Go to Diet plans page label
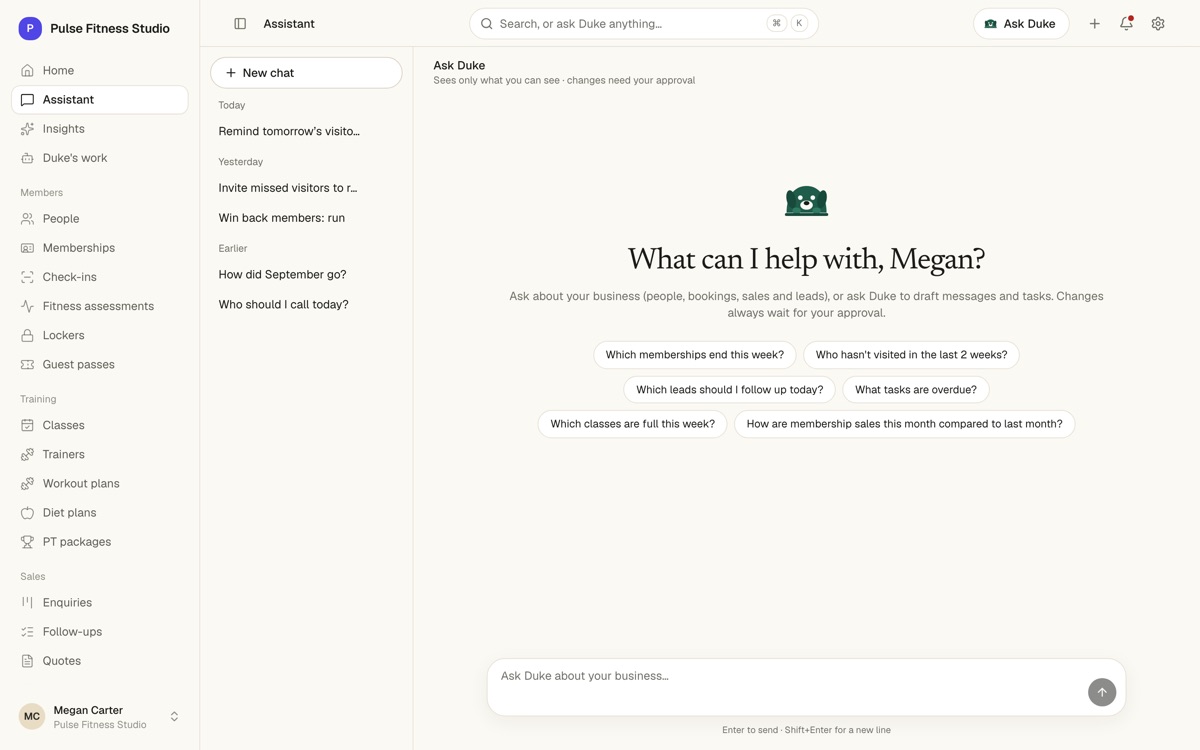The image size is (1200, 750). 69,513
